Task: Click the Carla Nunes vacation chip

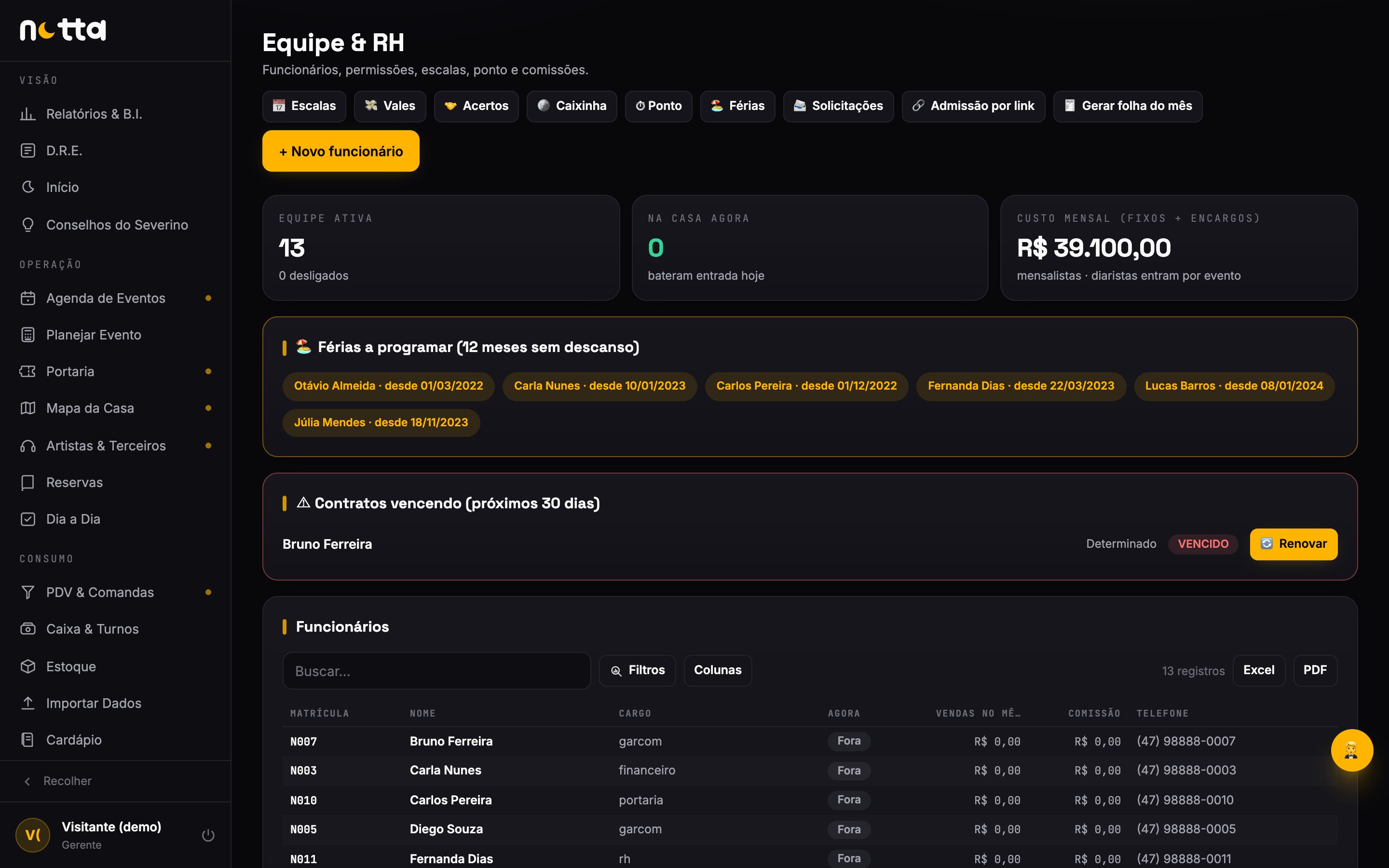Action: (x=599, y=386)
